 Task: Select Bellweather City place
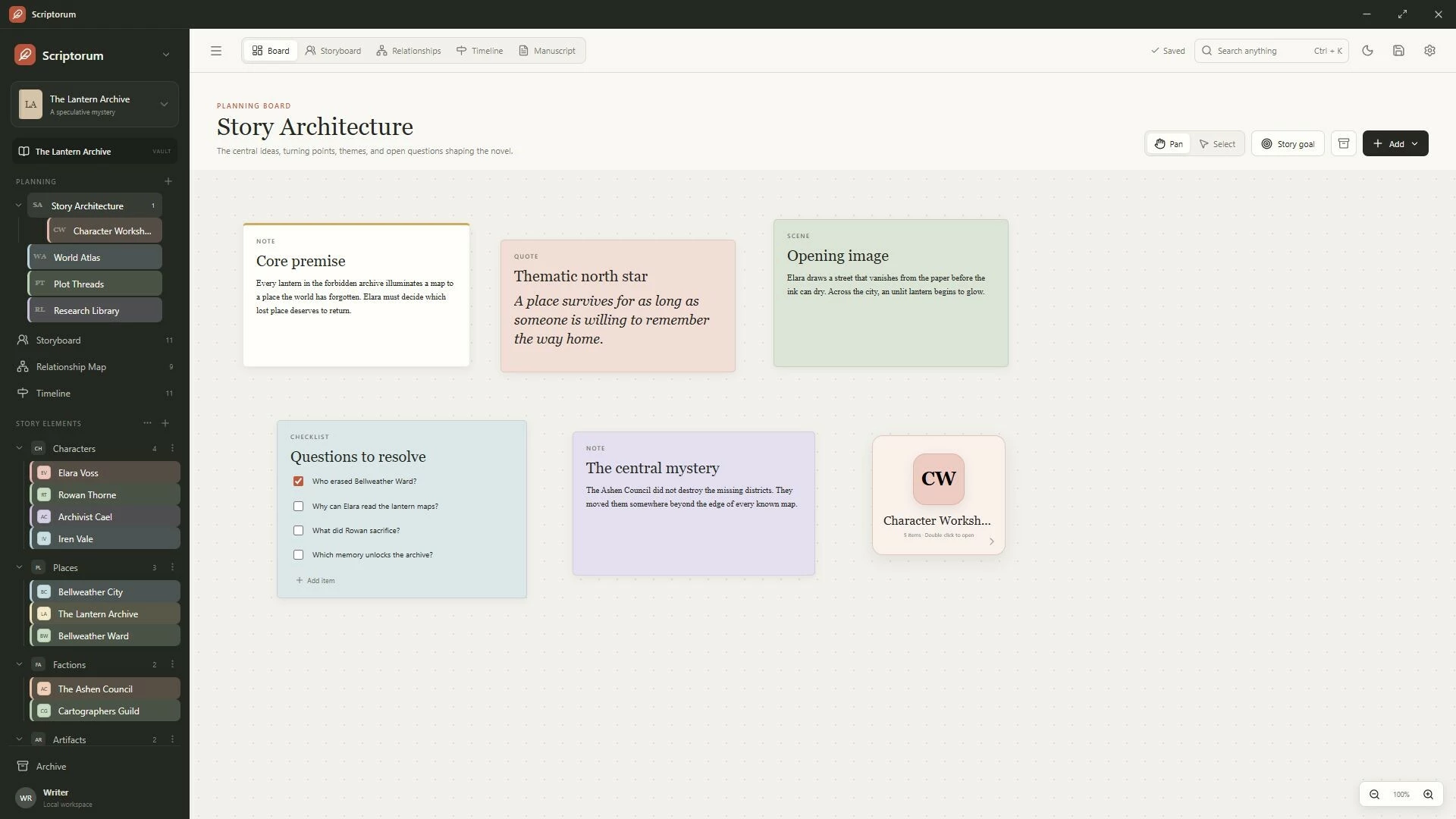[105, 591]
